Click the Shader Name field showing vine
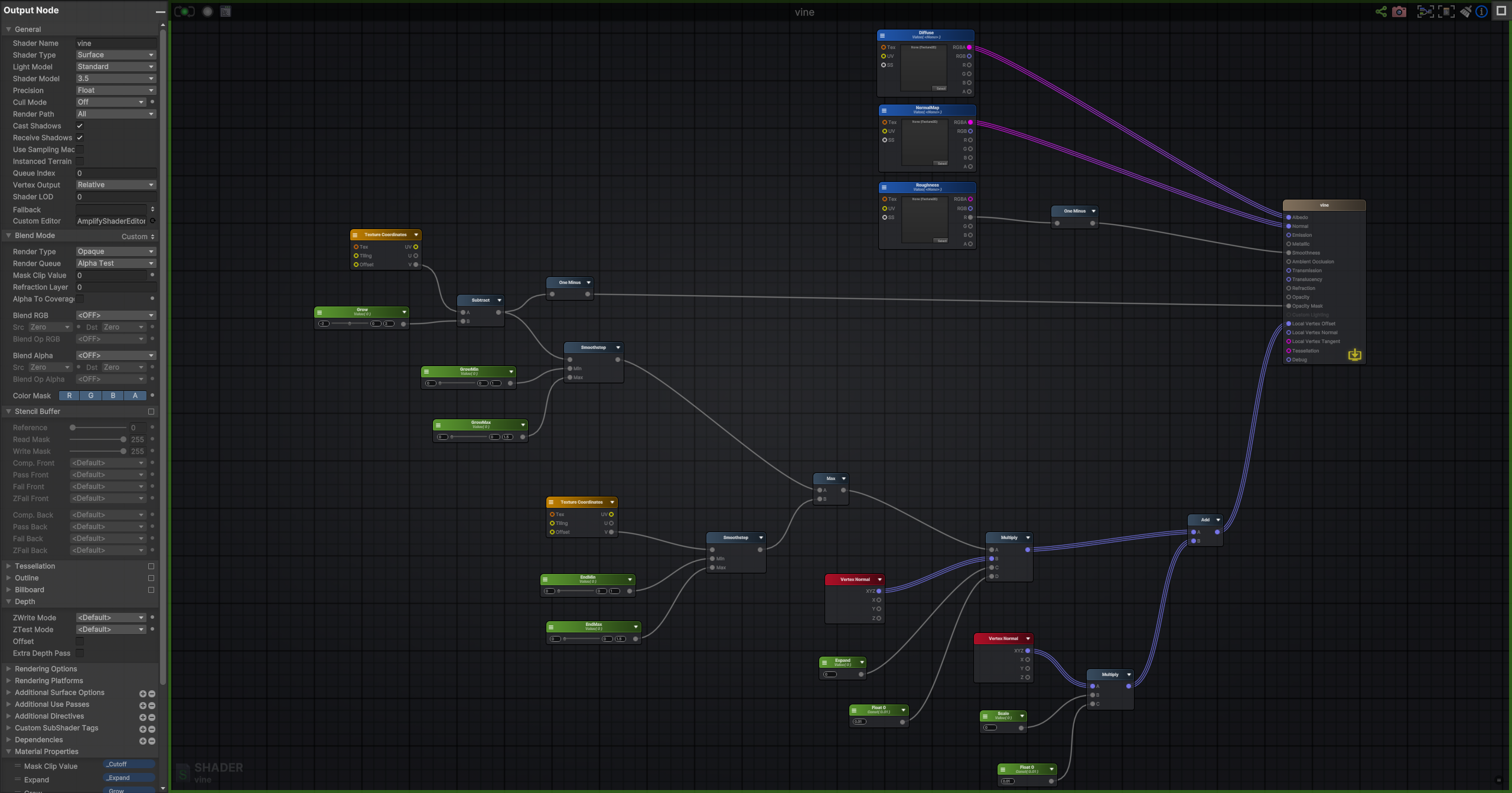 pos(116,43)
